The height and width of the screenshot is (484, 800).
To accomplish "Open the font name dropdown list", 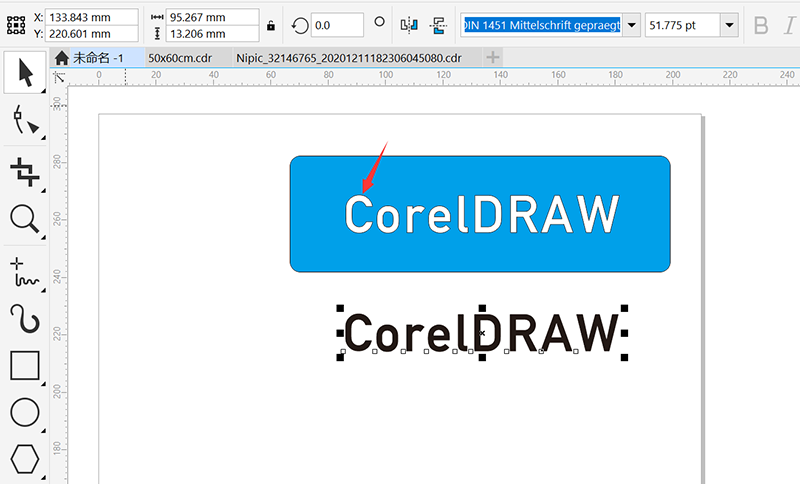I will pos(632,25).
